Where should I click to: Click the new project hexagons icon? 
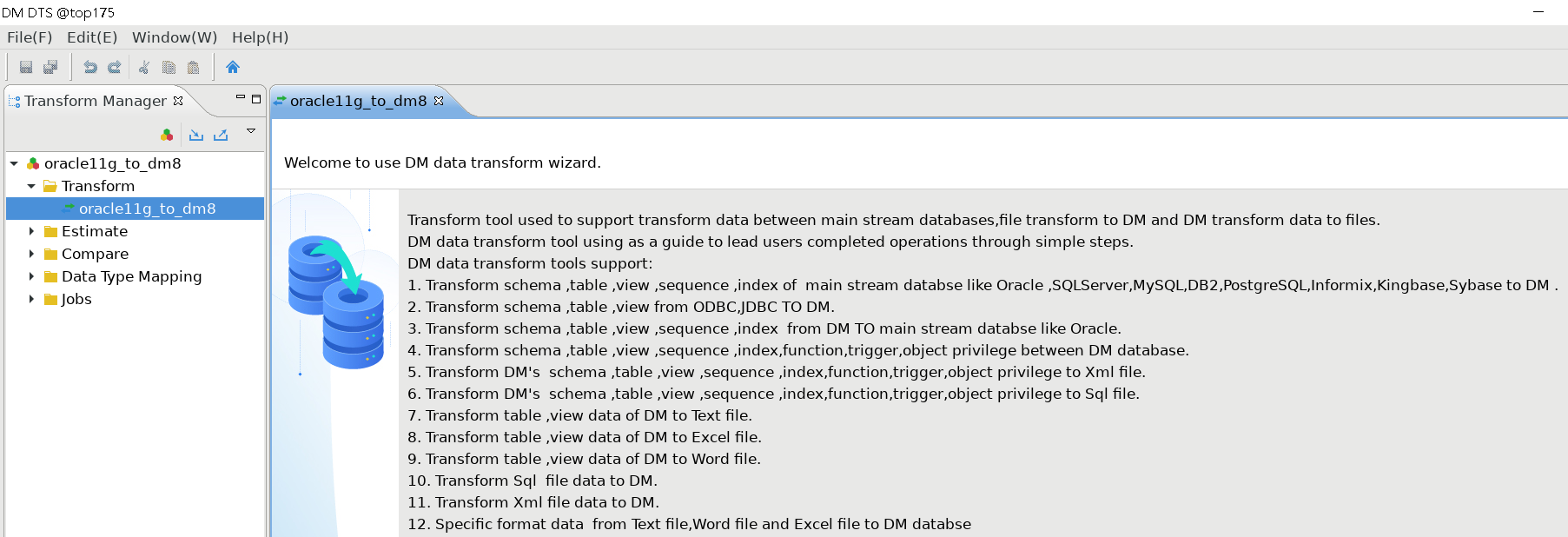coord(167,135)
